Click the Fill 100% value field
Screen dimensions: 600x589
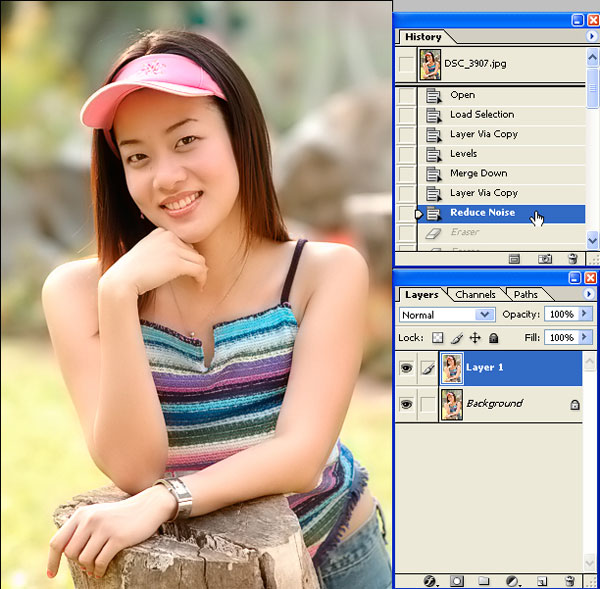[562, 338]
